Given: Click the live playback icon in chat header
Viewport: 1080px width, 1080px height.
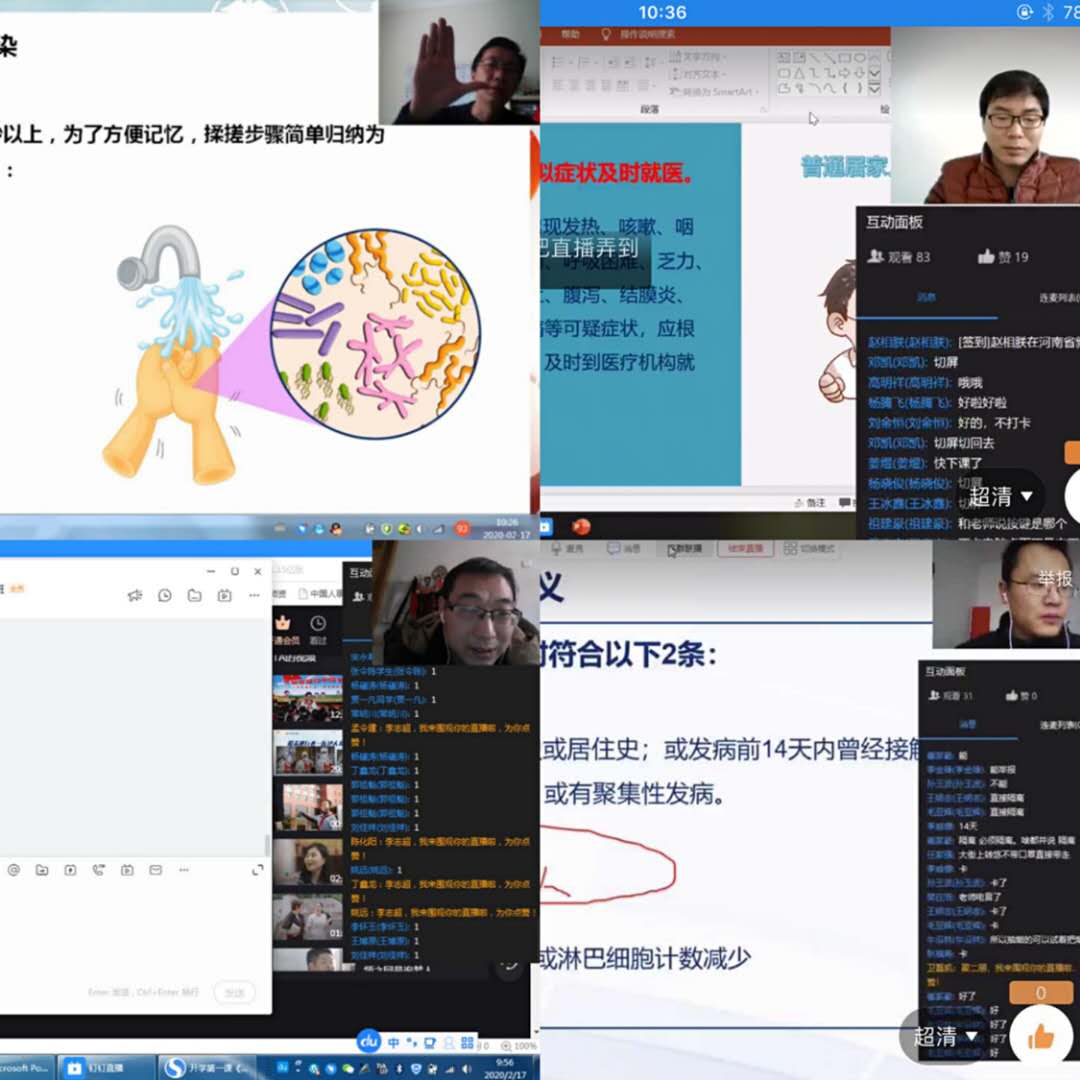Looking at the screenshot, I should coord(225,595).
